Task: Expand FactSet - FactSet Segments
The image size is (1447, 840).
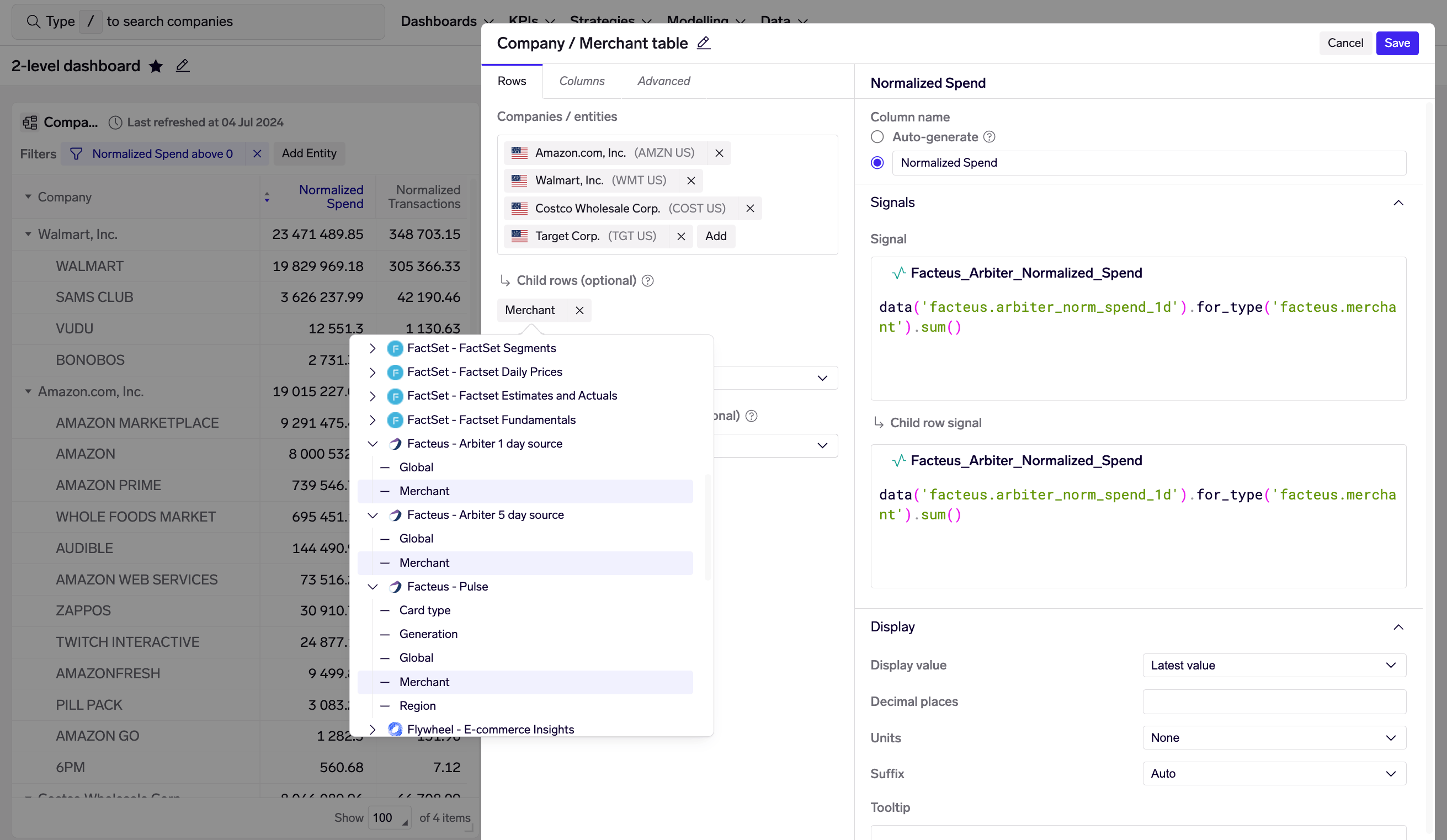Action: tap(373, 348)
